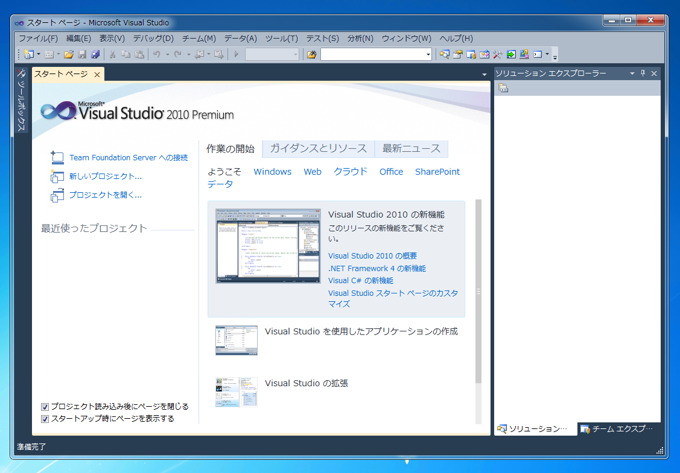Click the Start Debugging play icon
This screenshot has height=473, width=680.
236,54
